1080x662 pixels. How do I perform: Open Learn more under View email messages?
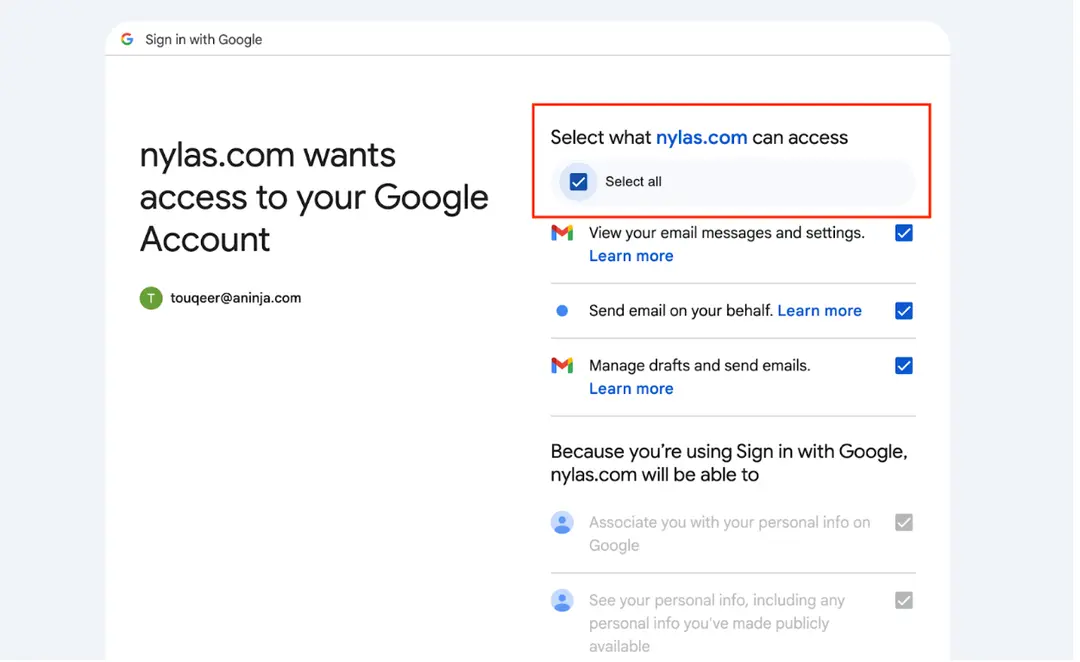pos(631,256)
